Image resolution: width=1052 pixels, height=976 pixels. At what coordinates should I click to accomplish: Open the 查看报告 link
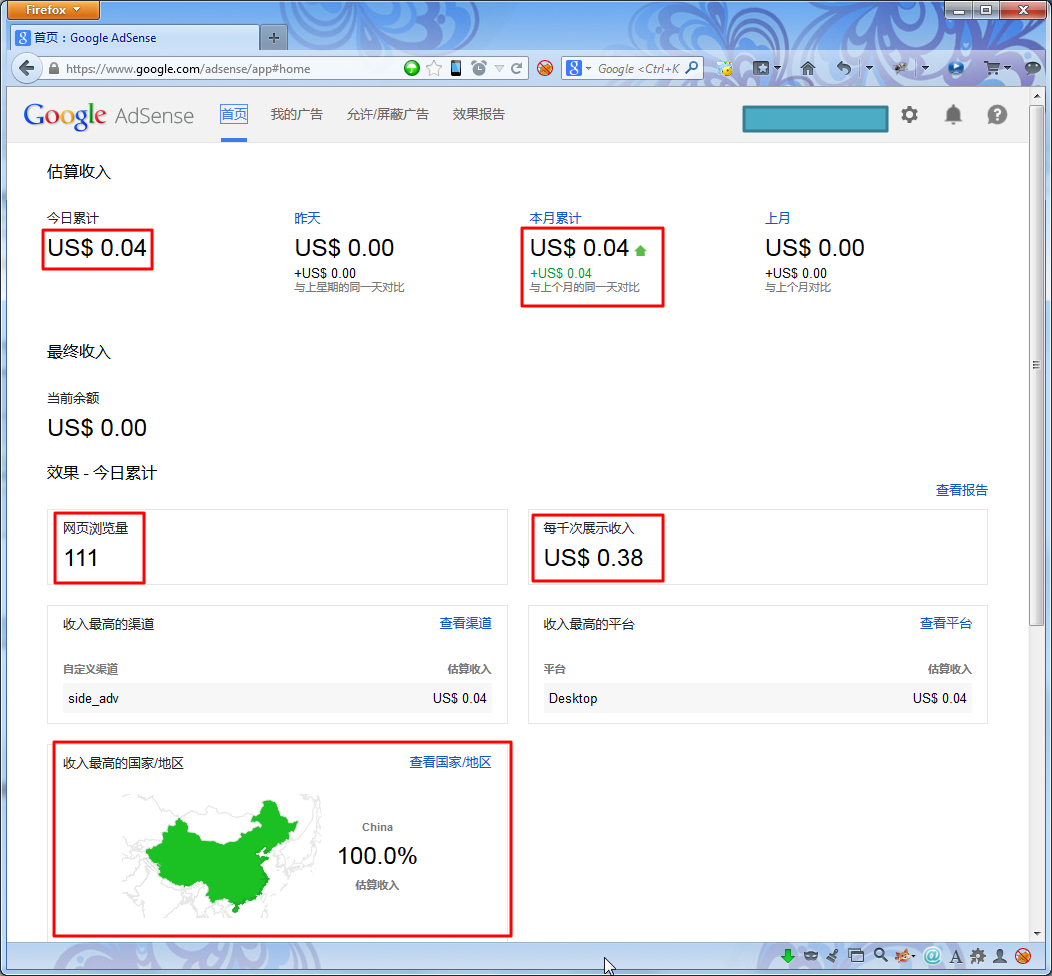click(961, 490)
